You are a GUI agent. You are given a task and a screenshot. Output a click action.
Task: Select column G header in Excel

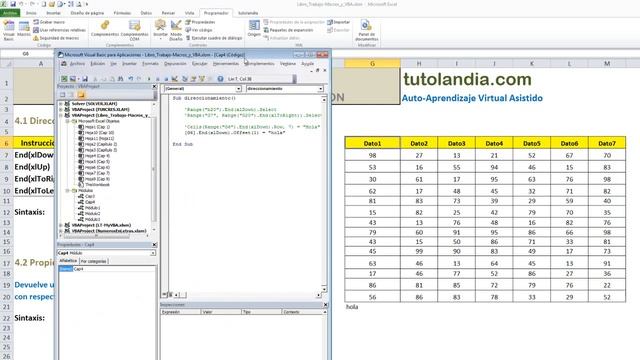pyautogui.click(x=372, y=63)
